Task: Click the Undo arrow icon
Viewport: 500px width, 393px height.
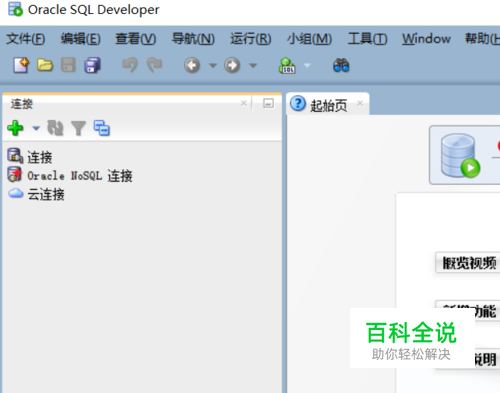Action: tap(130, 65)
